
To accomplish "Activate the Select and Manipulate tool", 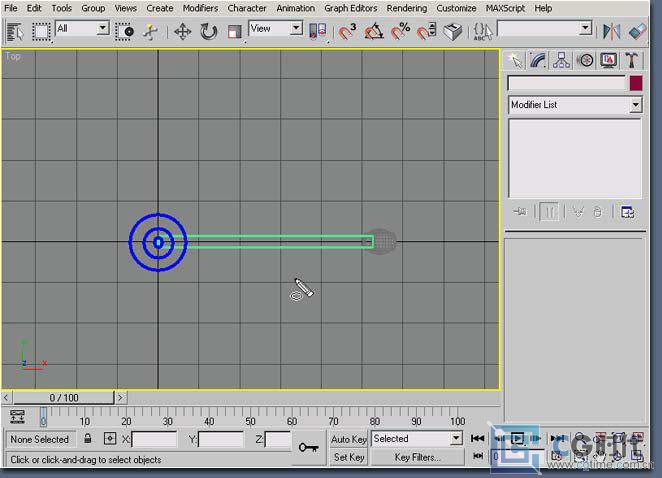I will [x=150, y=32].
